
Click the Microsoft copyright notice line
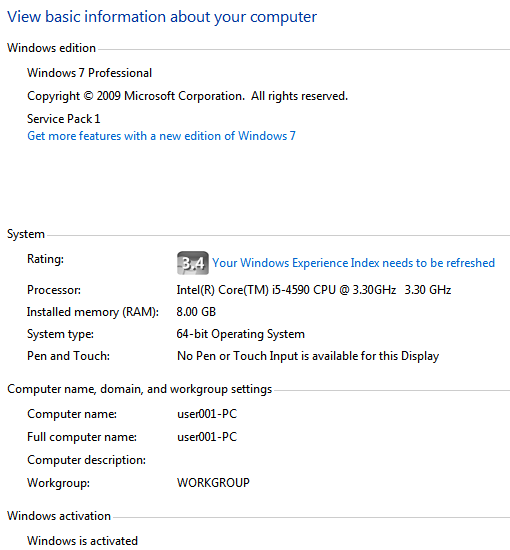coord(187,96)
